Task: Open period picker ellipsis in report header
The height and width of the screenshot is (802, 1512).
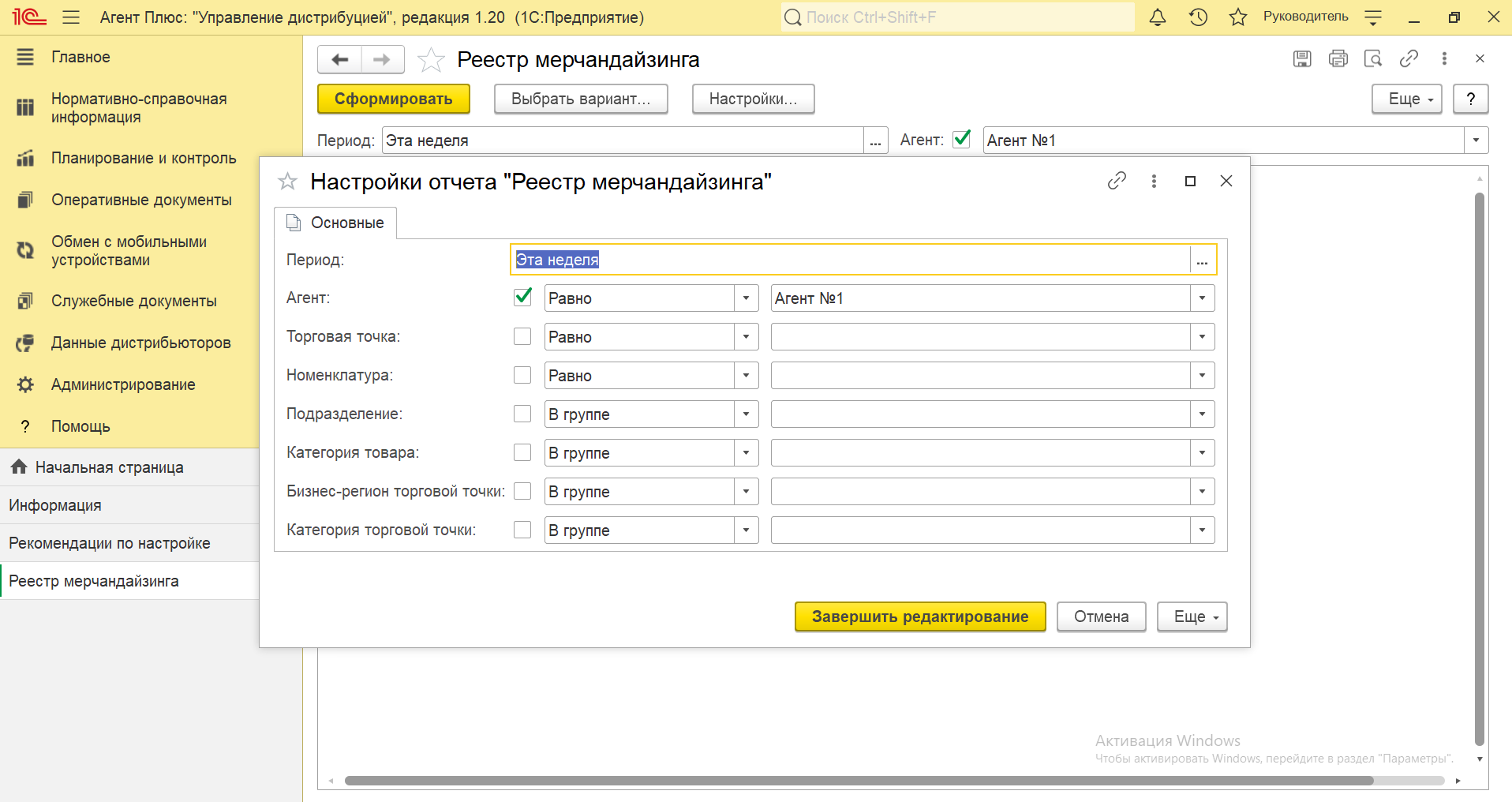Action: coord(875,141)
